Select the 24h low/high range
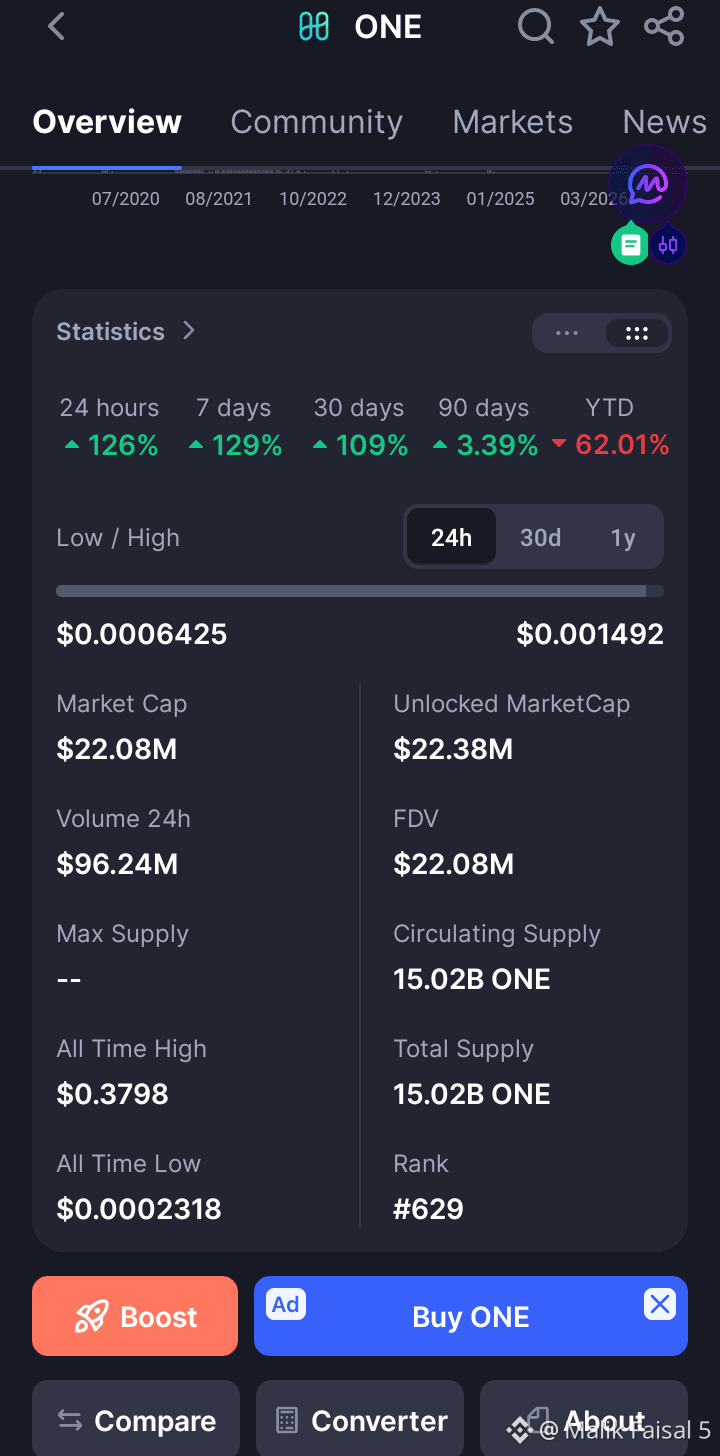 (x=451, y=538)
